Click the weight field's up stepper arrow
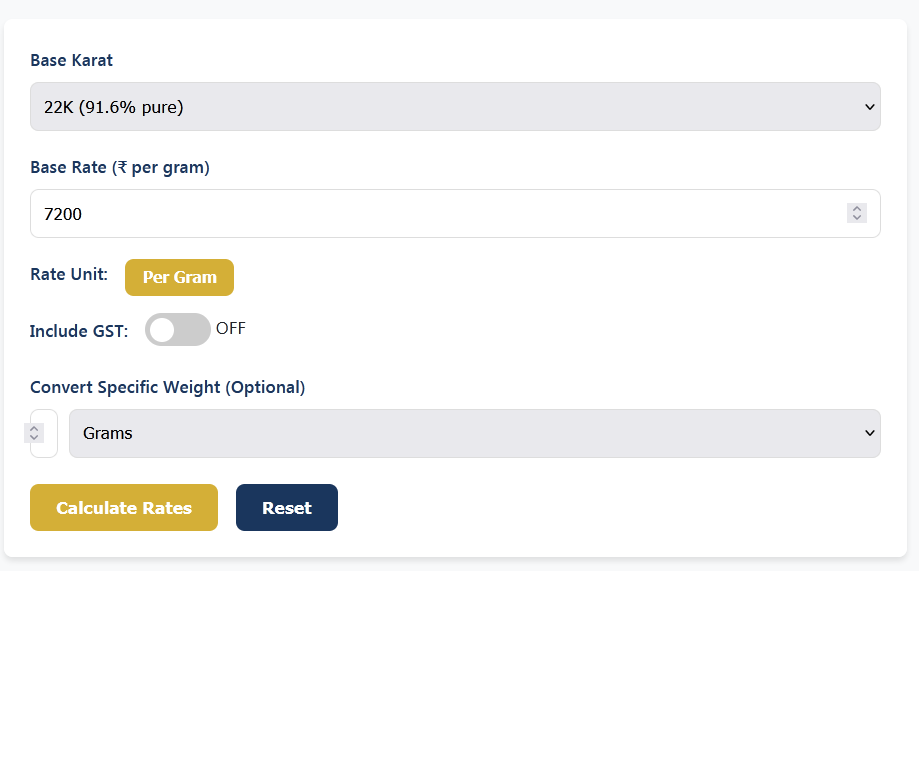 coord(34,428)
